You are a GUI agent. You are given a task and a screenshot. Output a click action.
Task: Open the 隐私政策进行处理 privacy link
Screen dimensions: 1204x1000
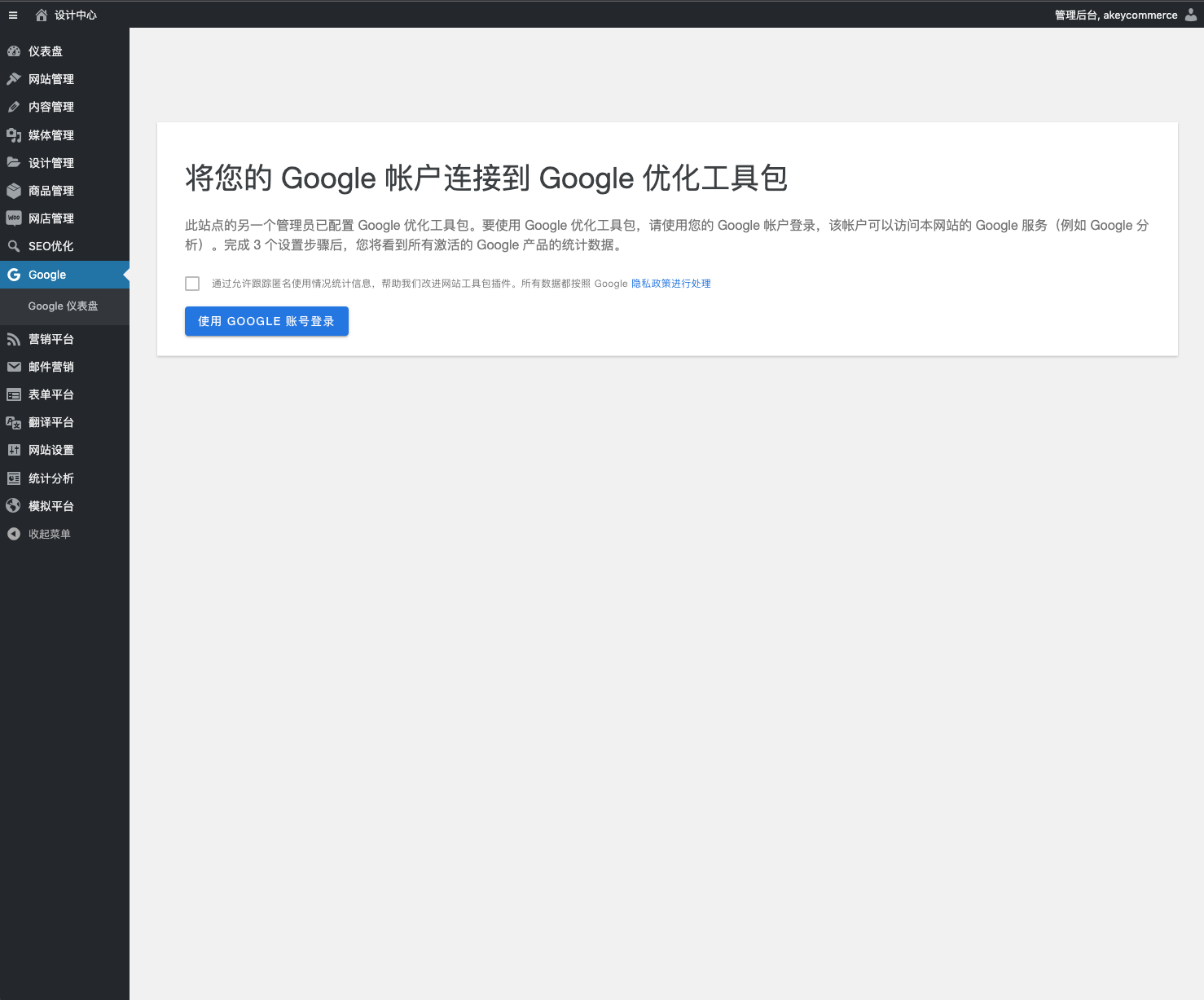click(x=671, y=284)
